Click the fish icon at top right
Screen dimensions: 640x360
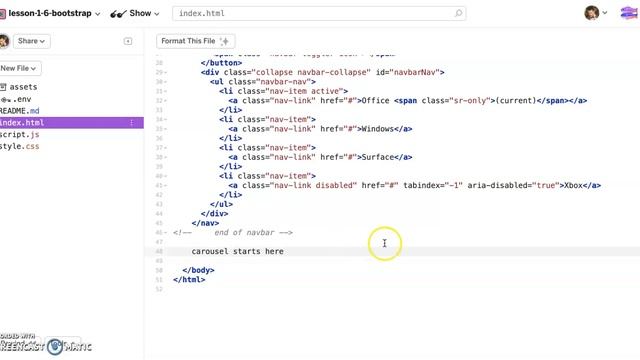[629, 13]
